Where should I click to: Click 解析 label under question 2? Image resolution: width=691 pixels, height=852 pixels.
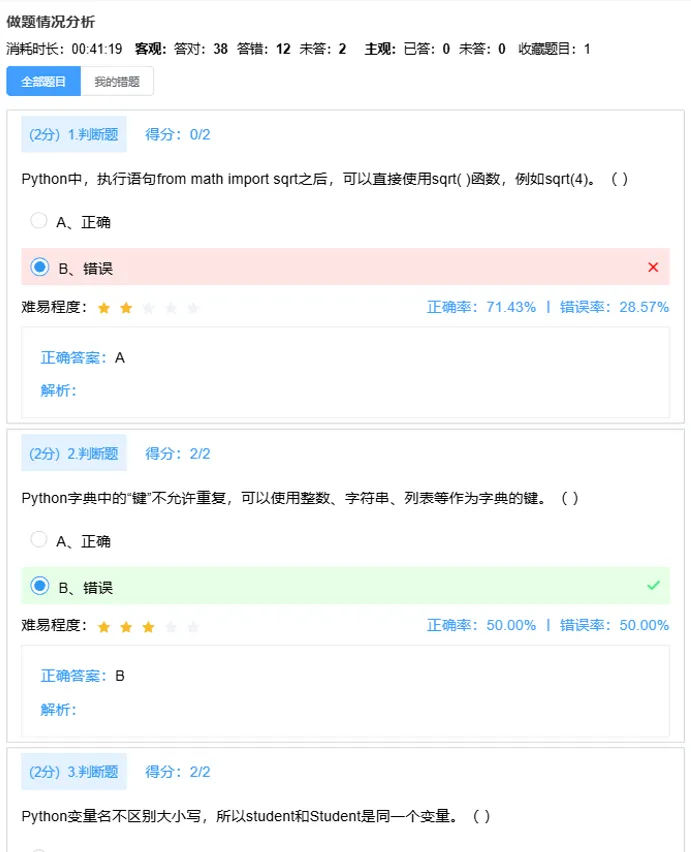pyautogui.click(x=58, y=709)
